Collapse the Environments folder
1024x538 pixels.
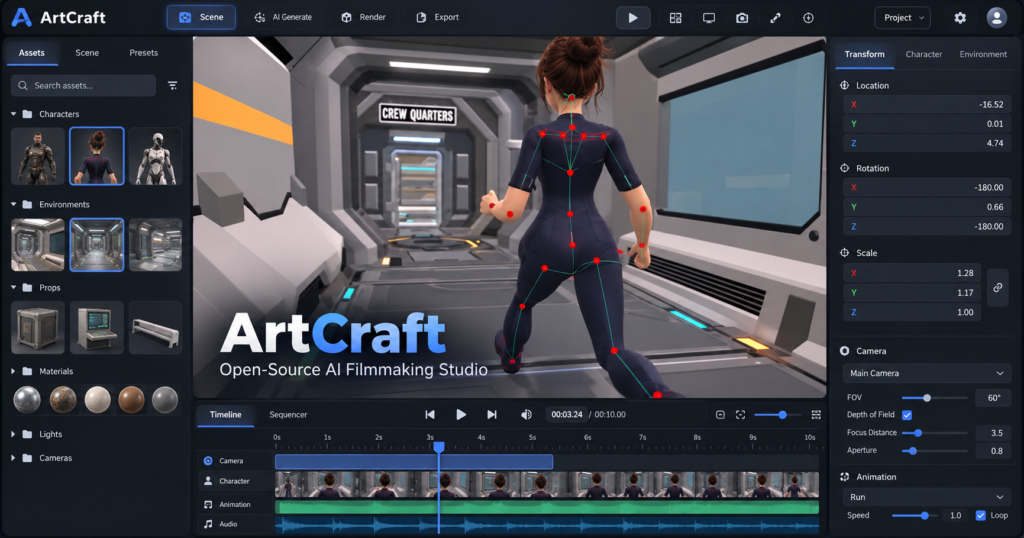click(14, 204)
